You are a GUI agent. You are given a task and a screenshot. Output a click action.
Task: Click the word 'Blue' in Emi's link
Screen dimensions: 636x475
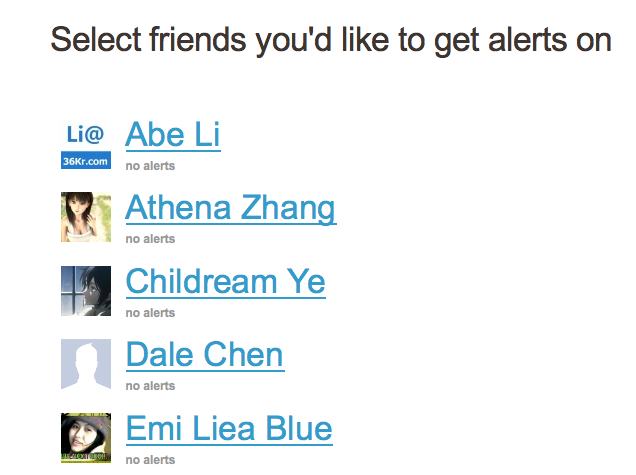(299, 428)
